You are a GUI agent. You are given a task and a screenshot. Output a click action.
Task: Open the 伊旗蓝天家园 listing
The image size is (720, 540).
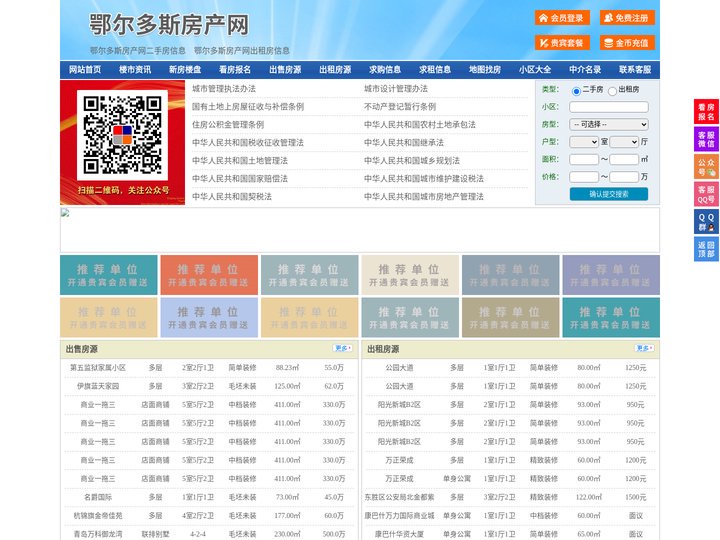[98, 386]
